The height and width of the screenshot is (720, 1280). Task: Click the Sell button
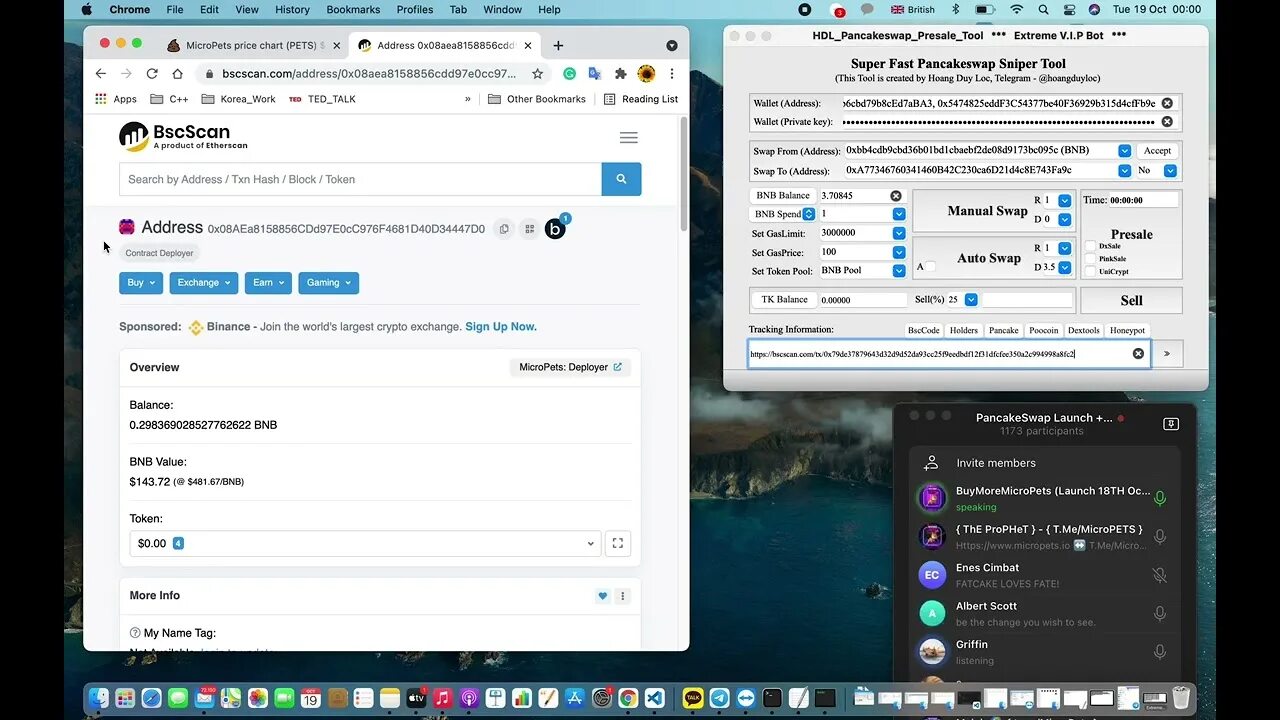pos(1131,300)
